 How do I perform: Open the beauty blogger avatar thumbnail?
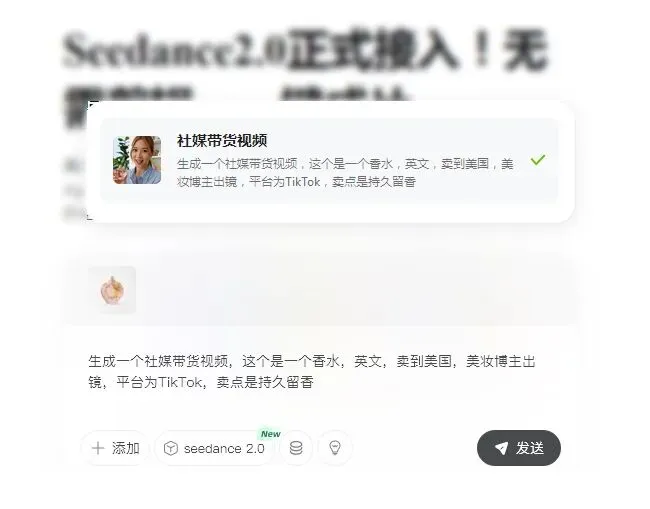tap(137, 160)
